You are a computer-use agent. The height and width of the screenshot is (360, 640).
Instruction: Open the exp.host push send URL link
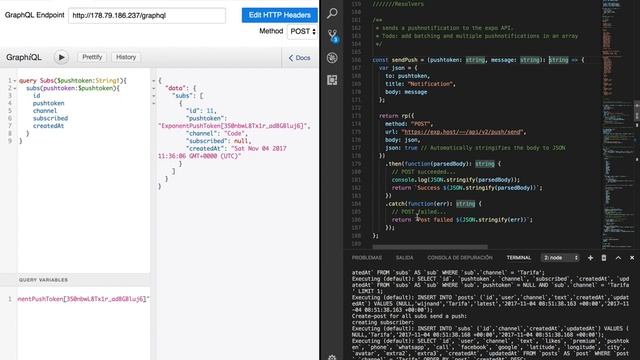point(463,132)
